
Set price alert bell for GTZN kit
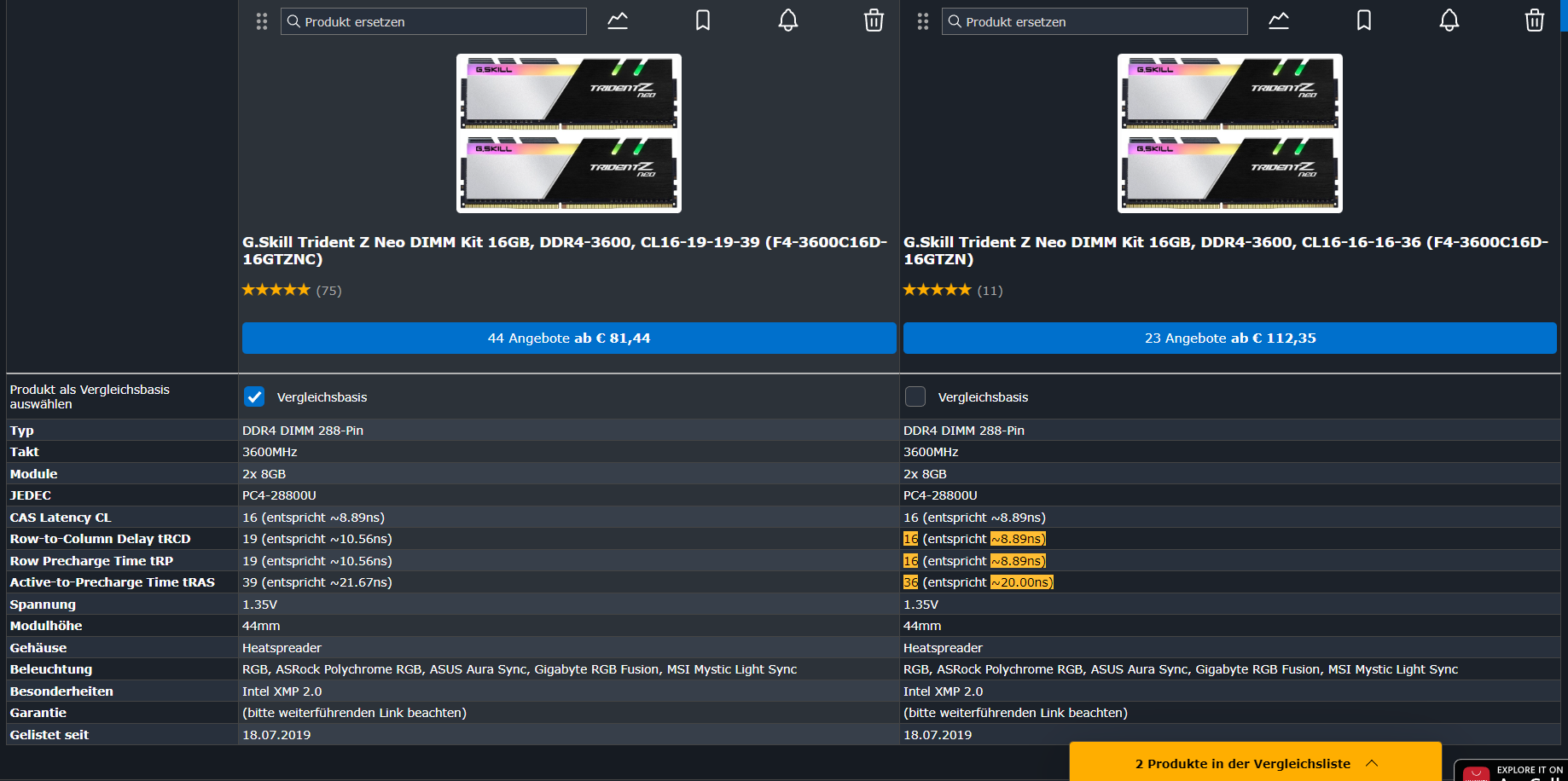pos(1449,20)
